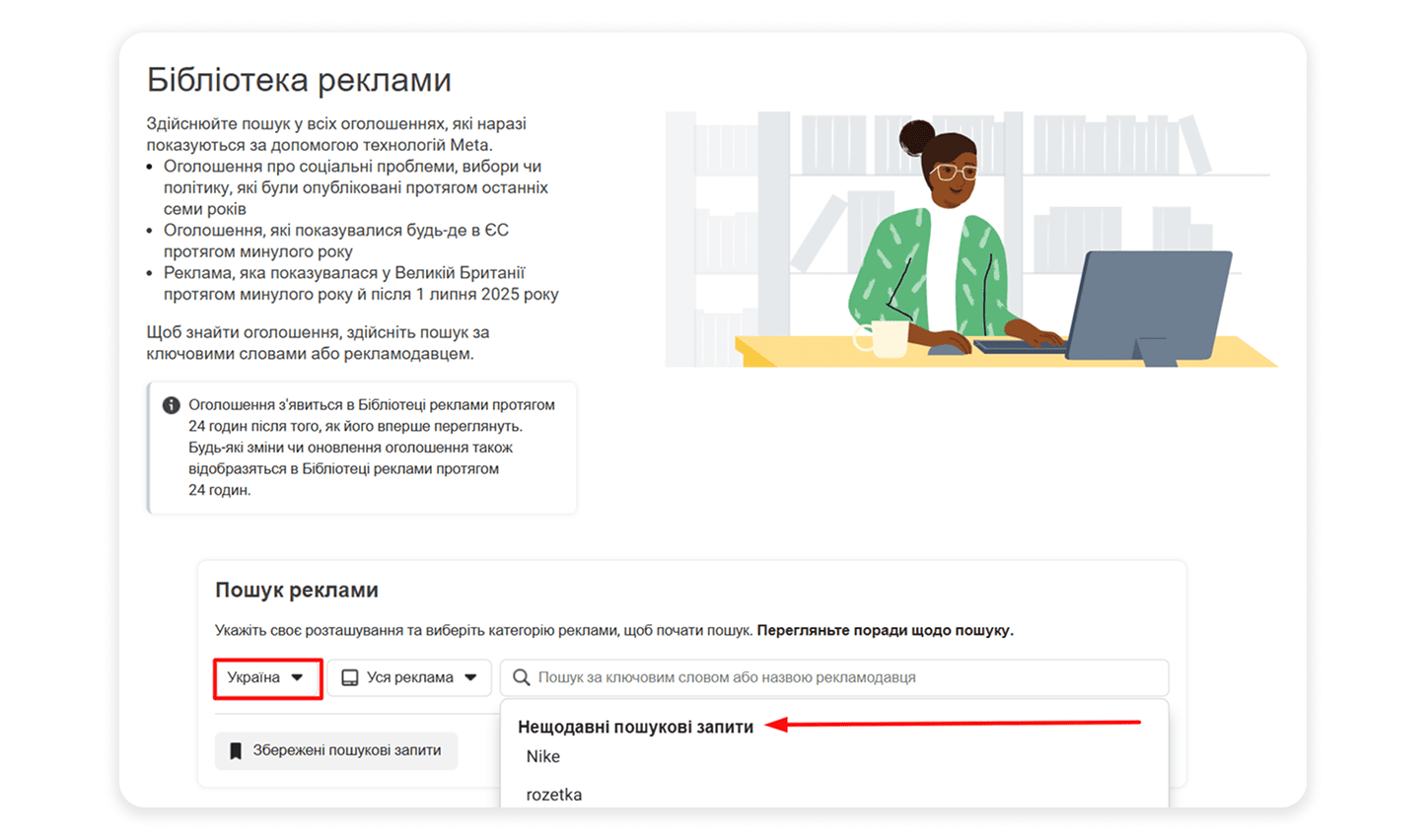Click the "Пошук реклами" section heading
The width and height of the screenshot is (1426, 840).
click(x=297, y=590)
